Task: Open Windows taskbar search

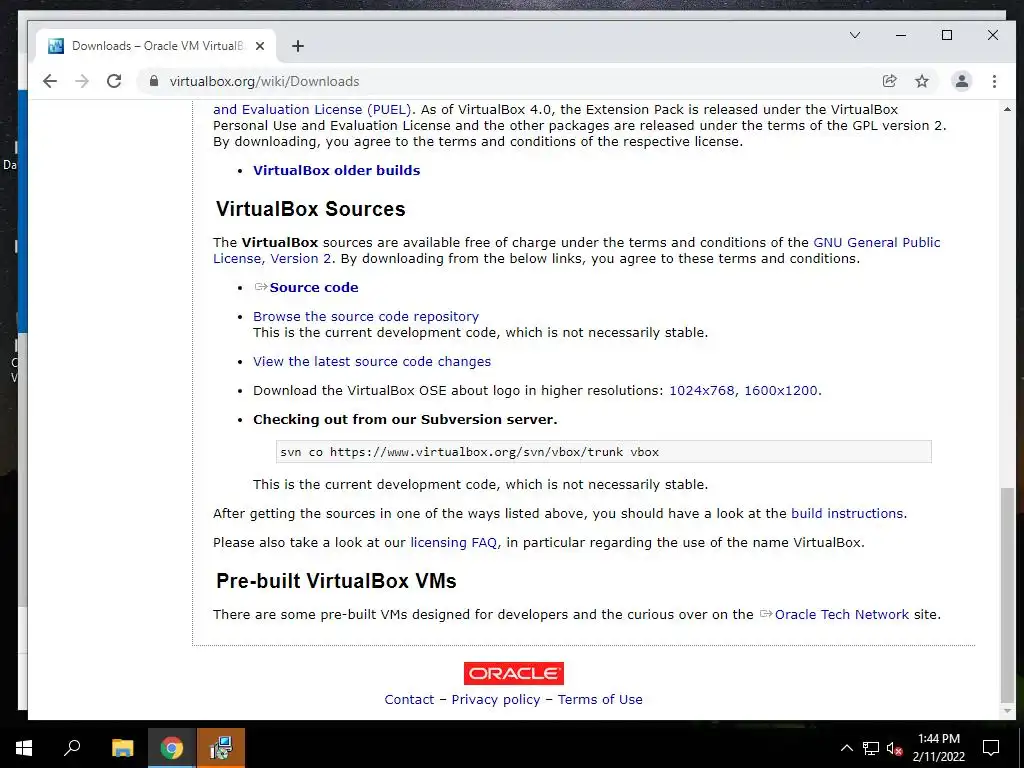Action: pos(72,748)
